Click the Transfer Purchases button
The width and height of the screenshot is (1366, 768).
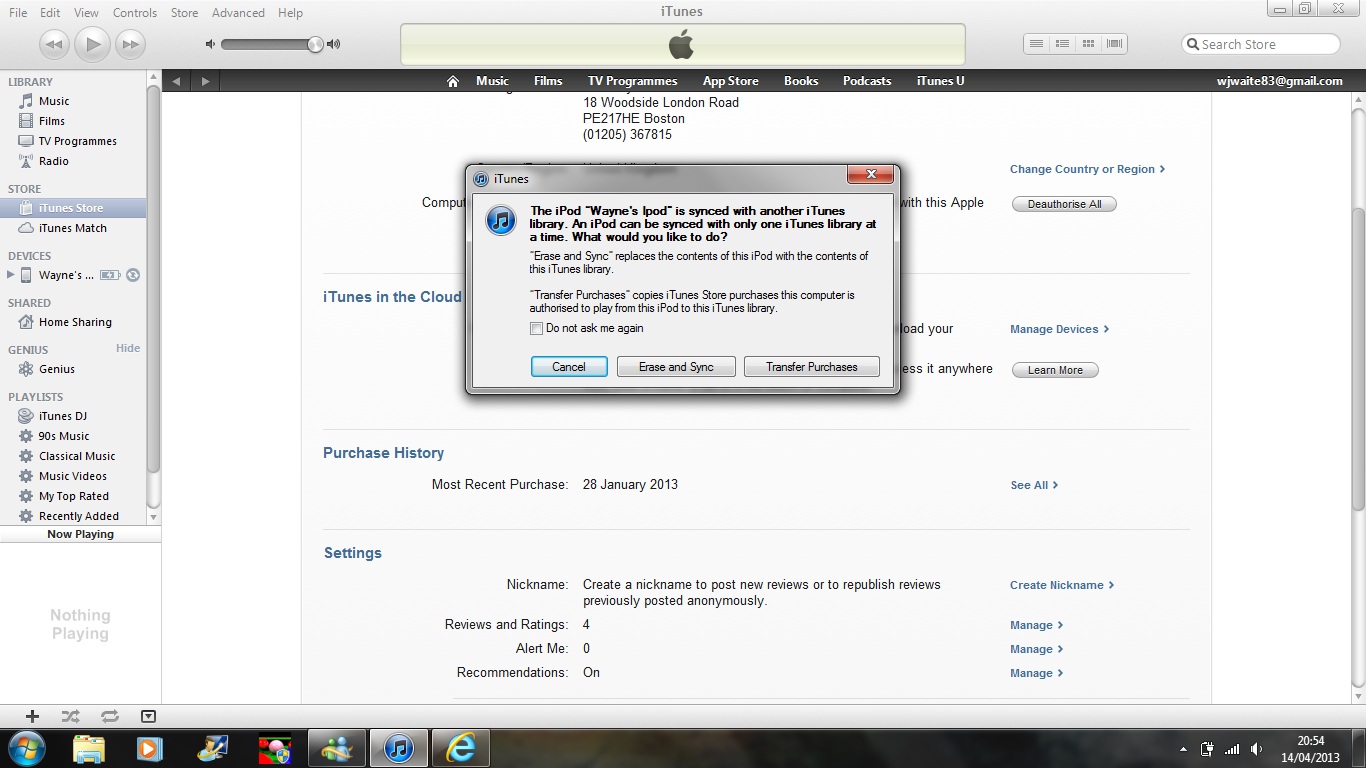(x=812, y=367)
